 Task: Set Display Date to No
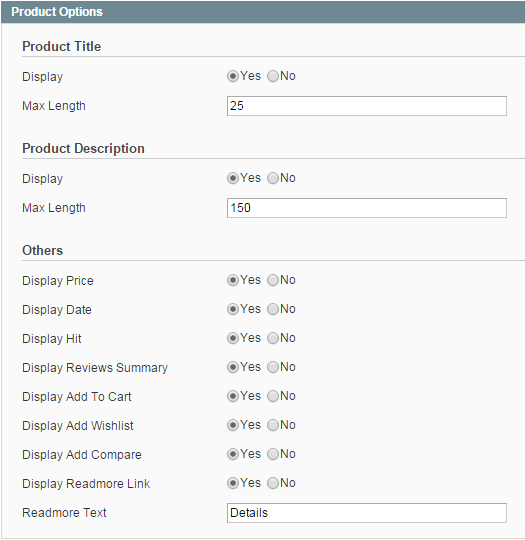click(272, 309)
